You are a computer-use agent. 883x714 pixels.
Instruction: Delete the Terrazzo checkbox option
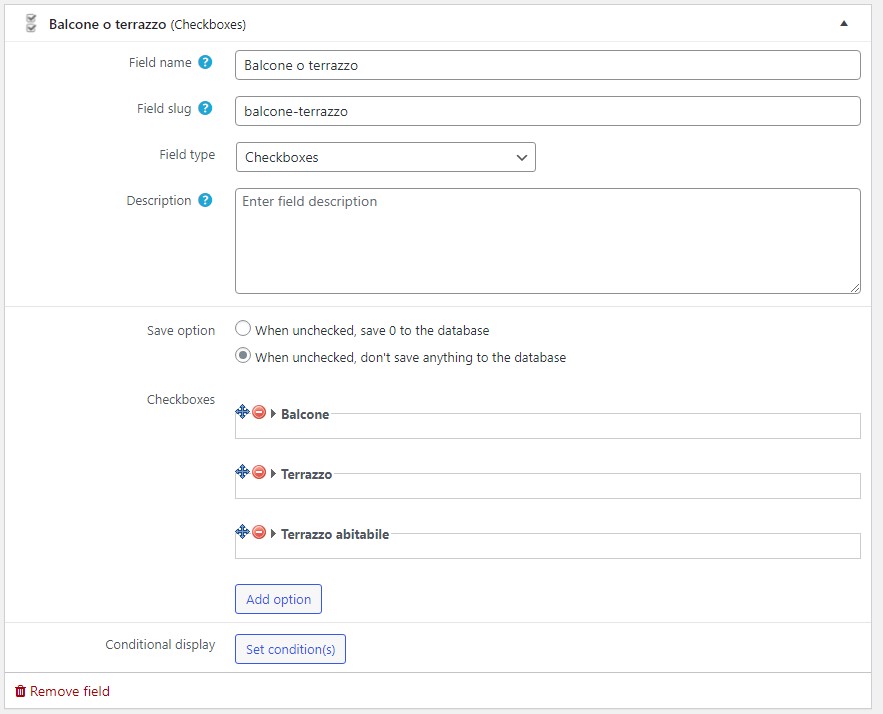click(x=259, y=472)
